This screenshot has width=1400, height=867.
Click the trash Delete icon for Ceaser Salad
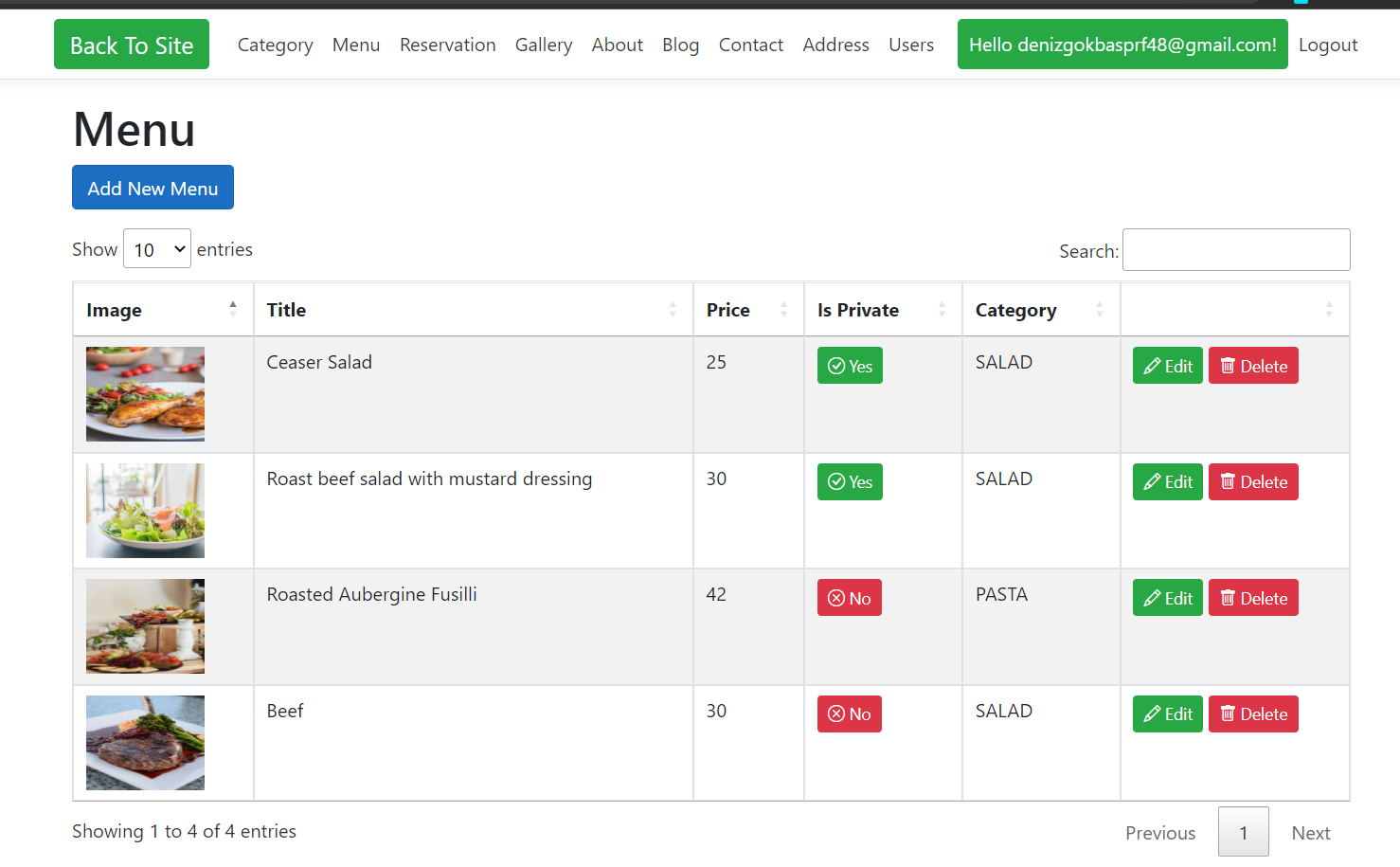coord(1228,367)
